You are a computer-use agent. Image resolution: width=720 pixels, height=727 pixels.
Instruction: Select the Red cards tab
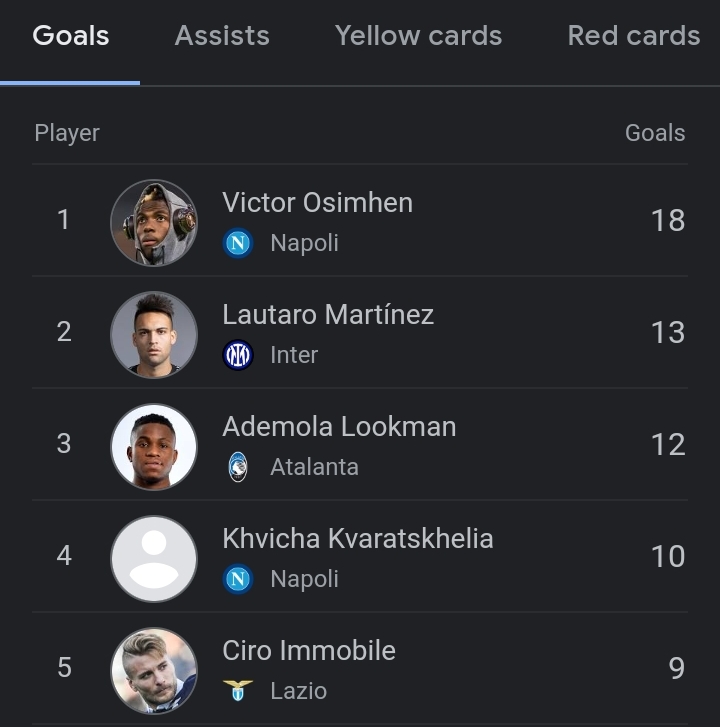[634, 36]
